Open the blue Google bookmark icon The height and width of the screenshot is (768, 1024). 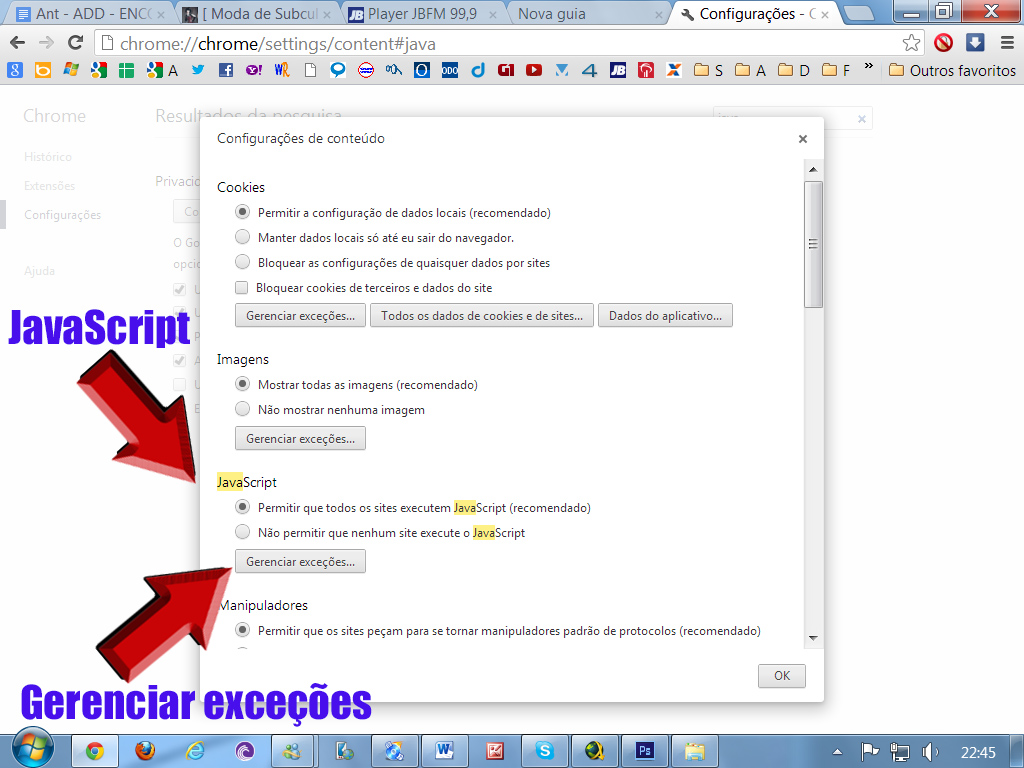click(14, 70)
